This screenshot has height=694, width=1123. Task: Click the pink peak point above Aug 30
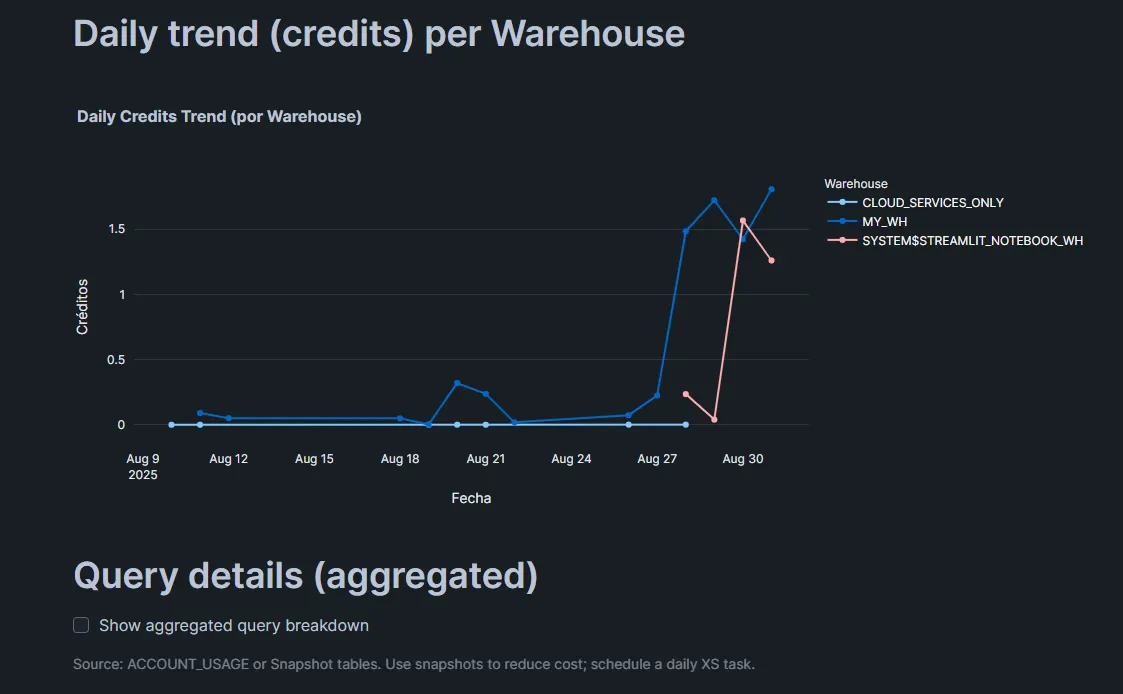tap(744, 218)
